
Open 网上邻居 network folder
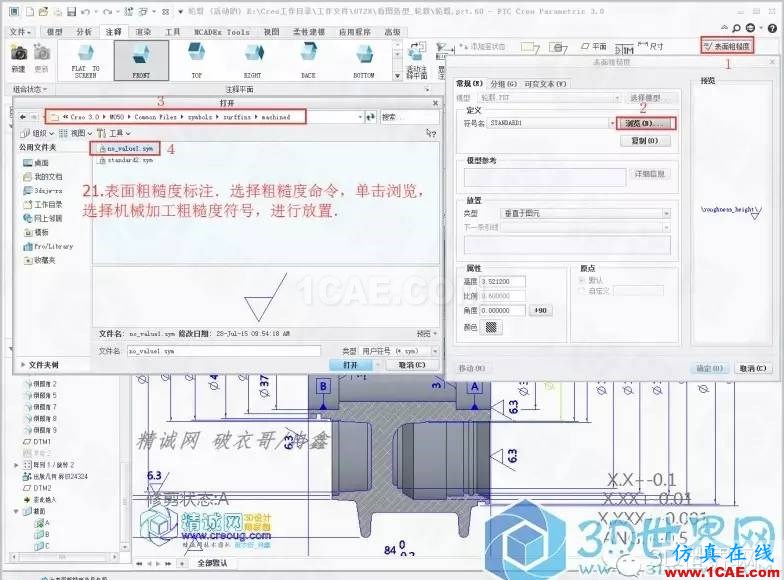pyautogui.click(x=42, y=218)
